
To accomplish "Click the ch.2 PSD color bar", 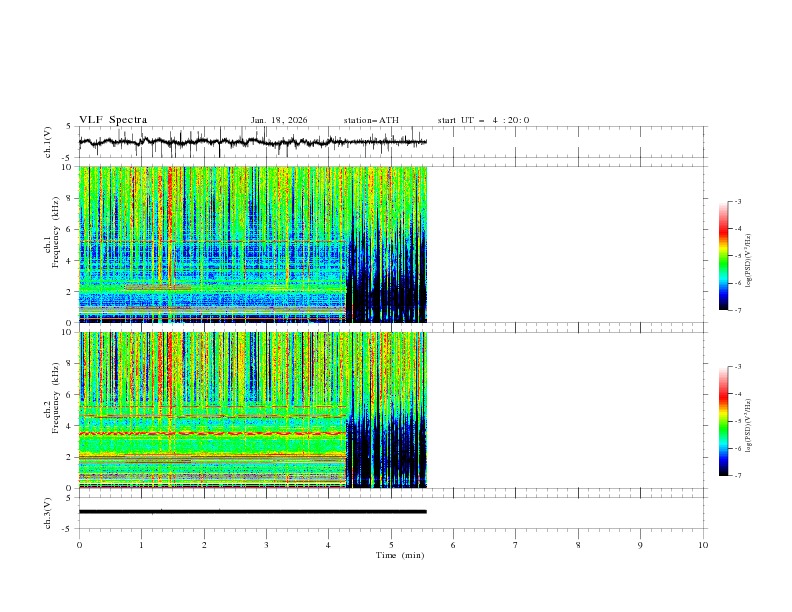I will [x=724, y=421].
